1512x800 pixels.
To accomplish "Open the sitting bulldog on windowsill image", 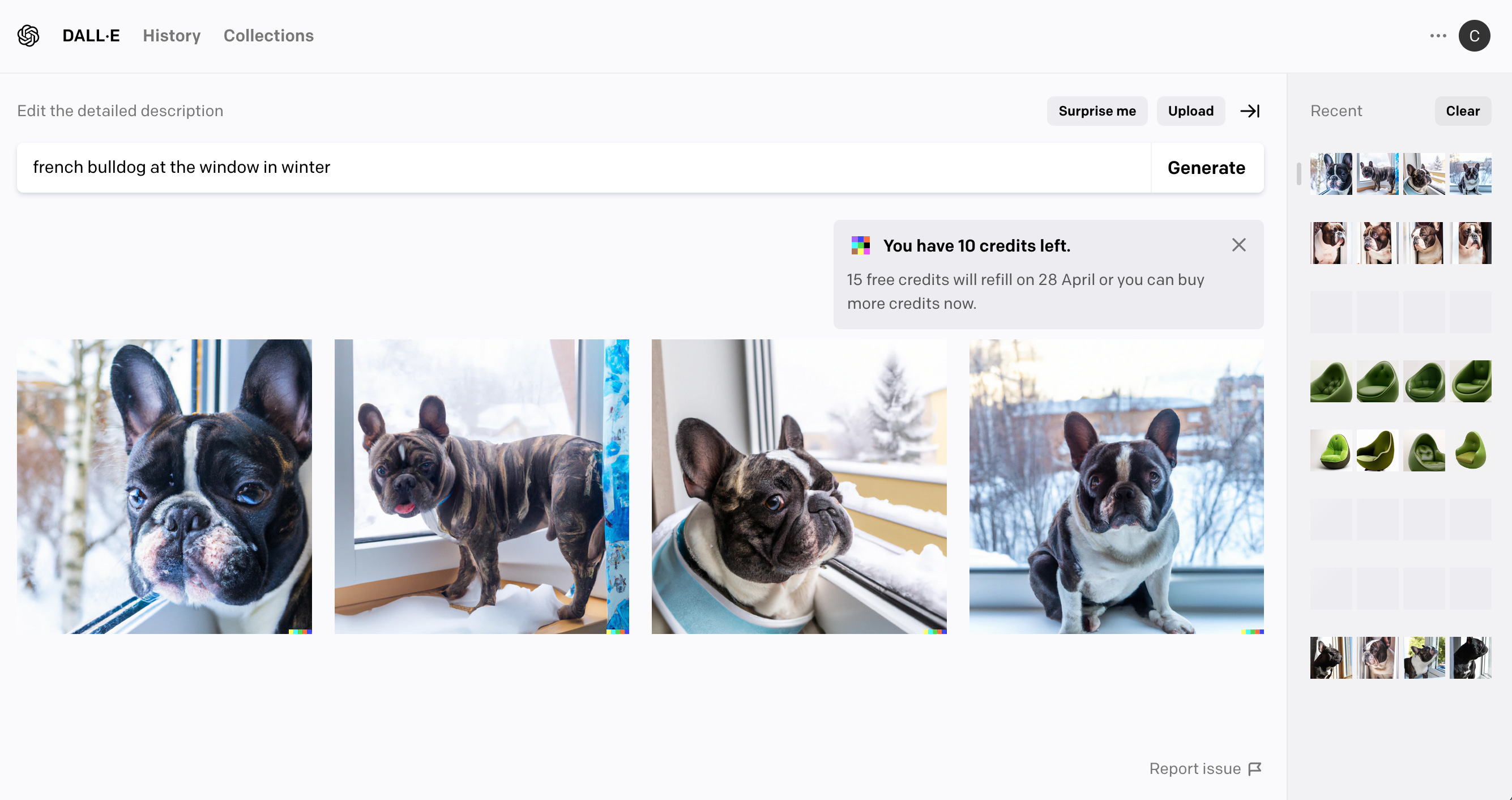I will tap(1116, 486).
